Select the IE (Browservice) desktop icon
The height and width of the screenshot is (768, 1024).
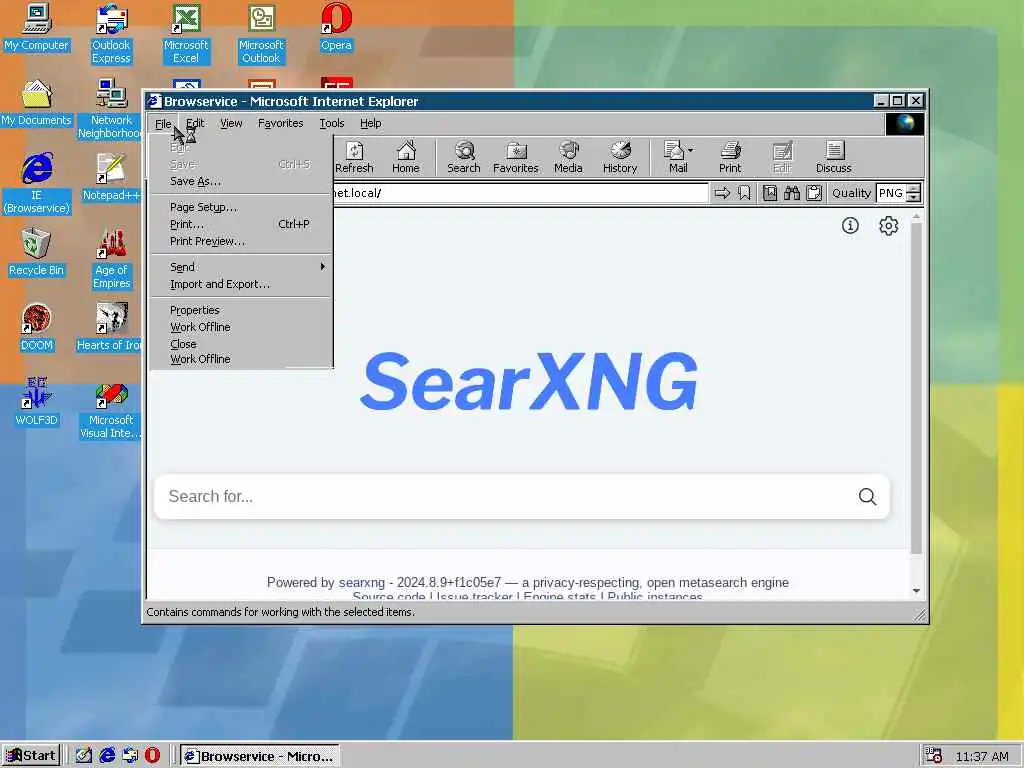37,184
